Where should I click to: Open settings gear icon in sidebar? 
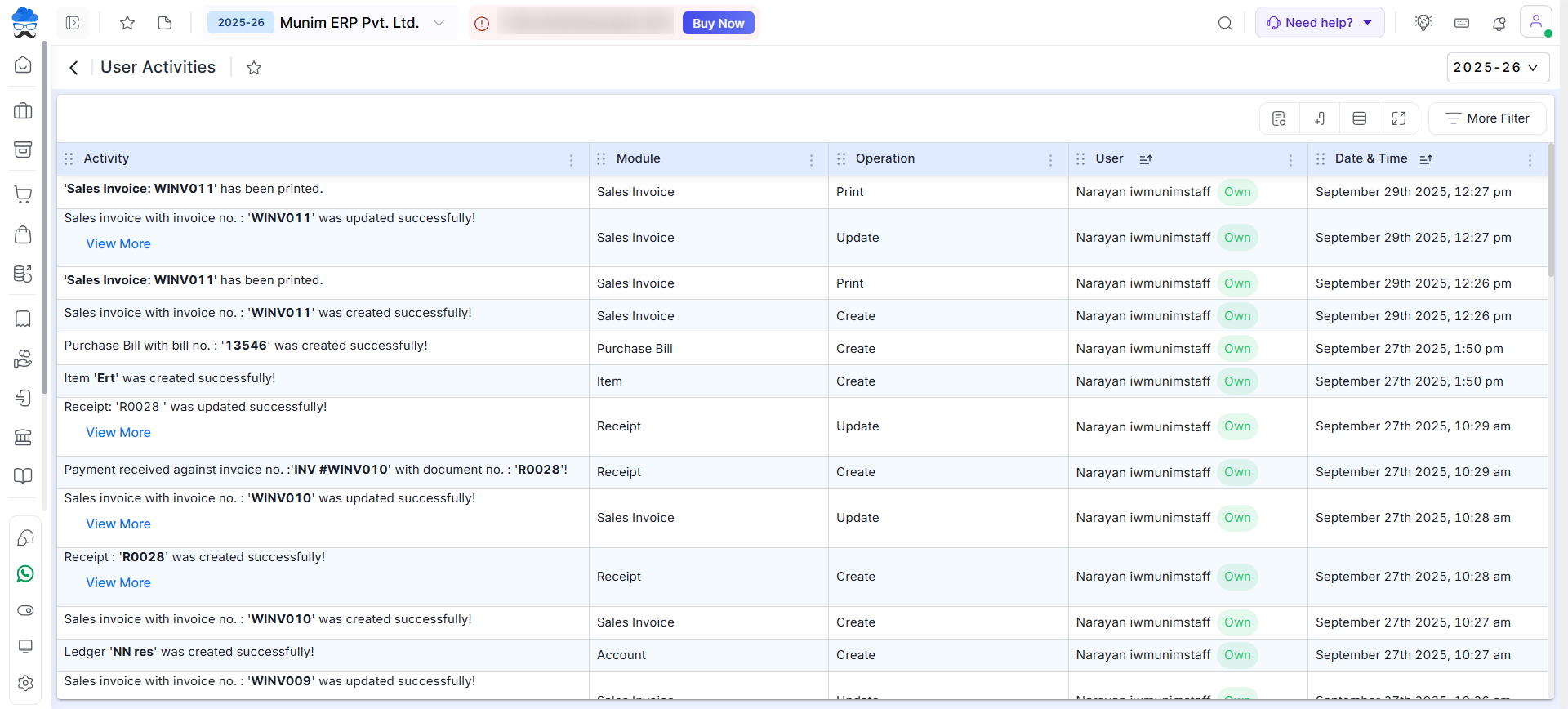click(x=25, y=683)
